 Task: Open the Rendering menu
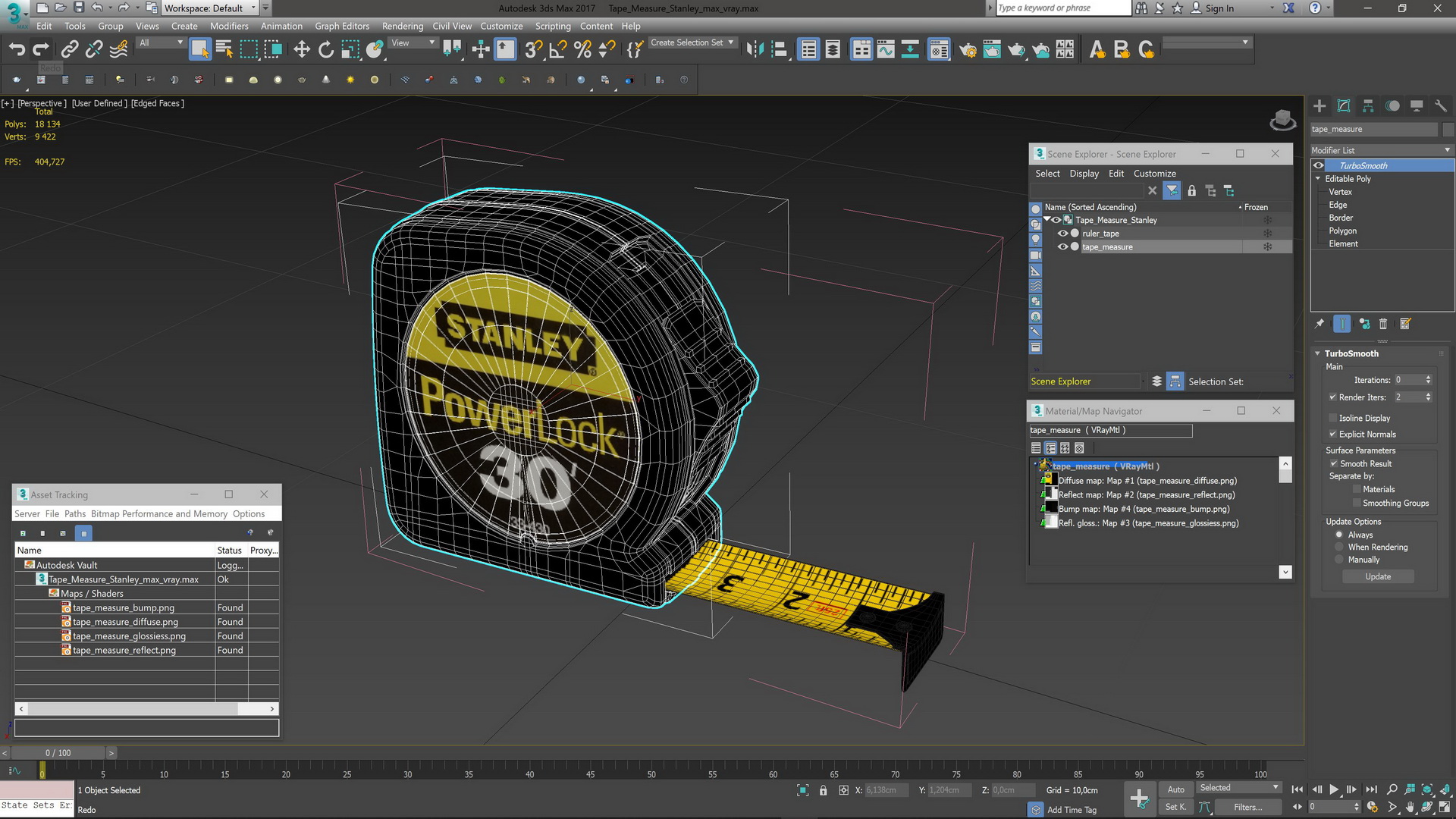click(403, 26)
